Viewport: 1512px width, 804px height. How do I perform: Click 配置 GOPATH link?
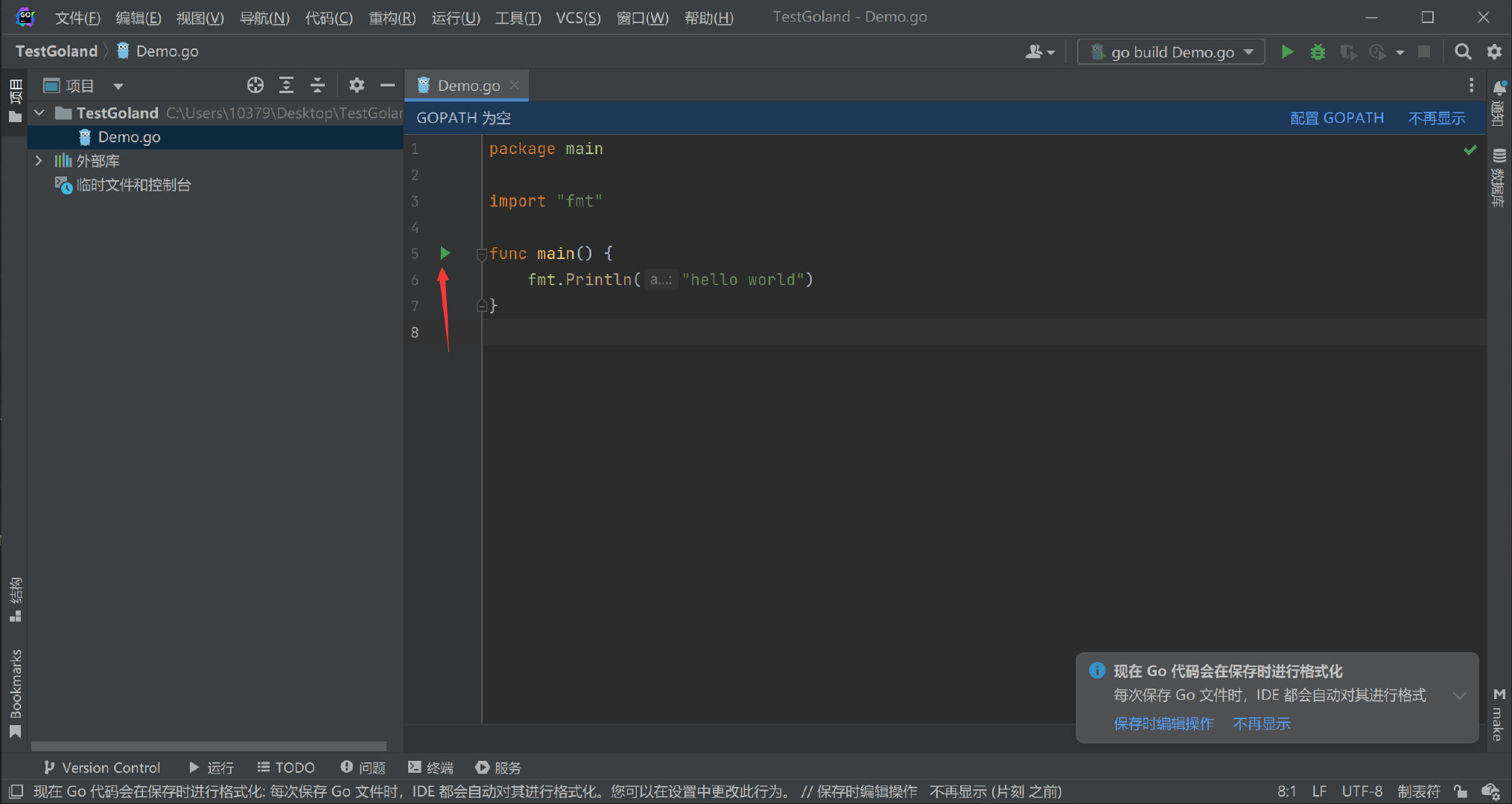click(x=1337, y=118)
